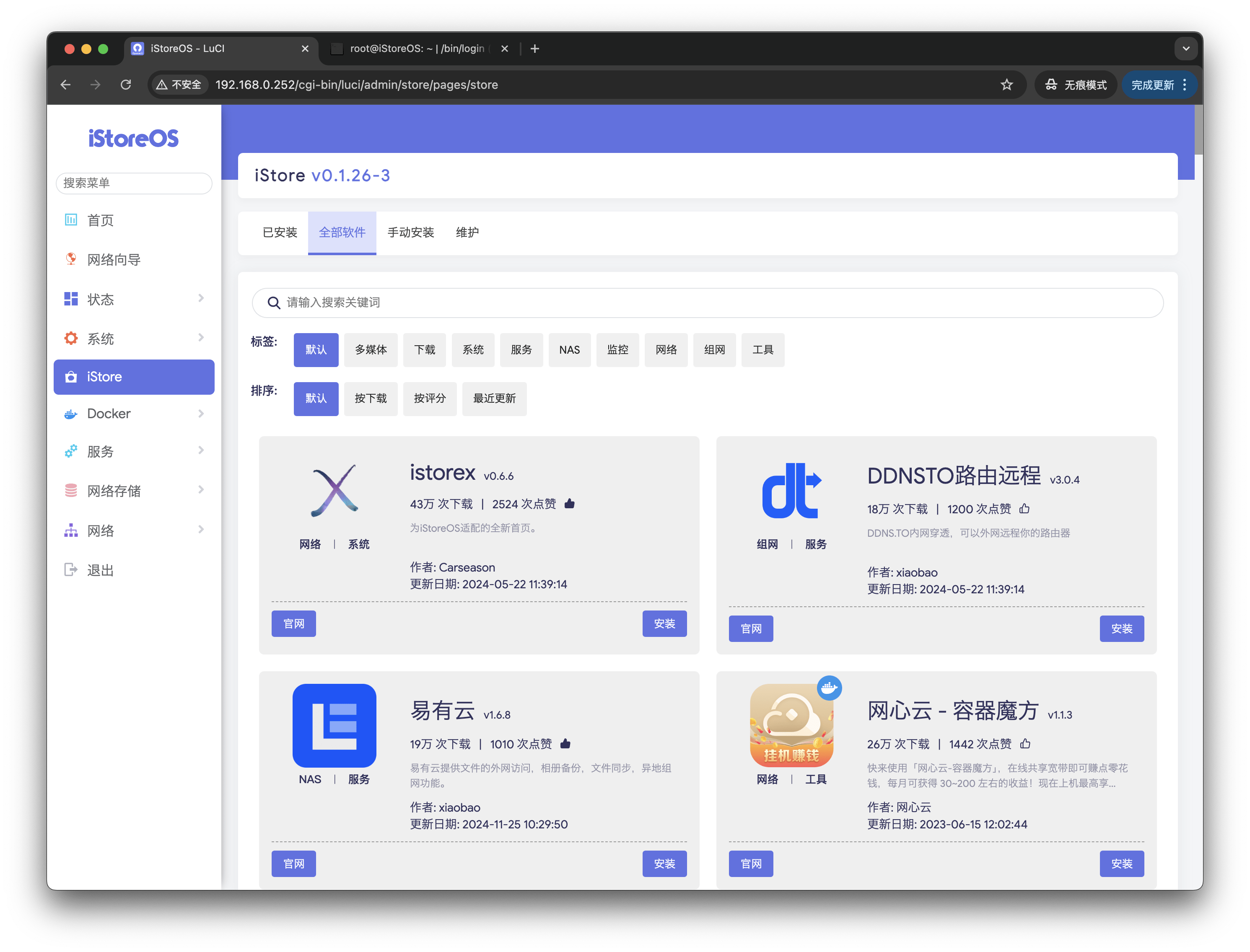Bookmark page with star icon

click(x=1006, y=85)
